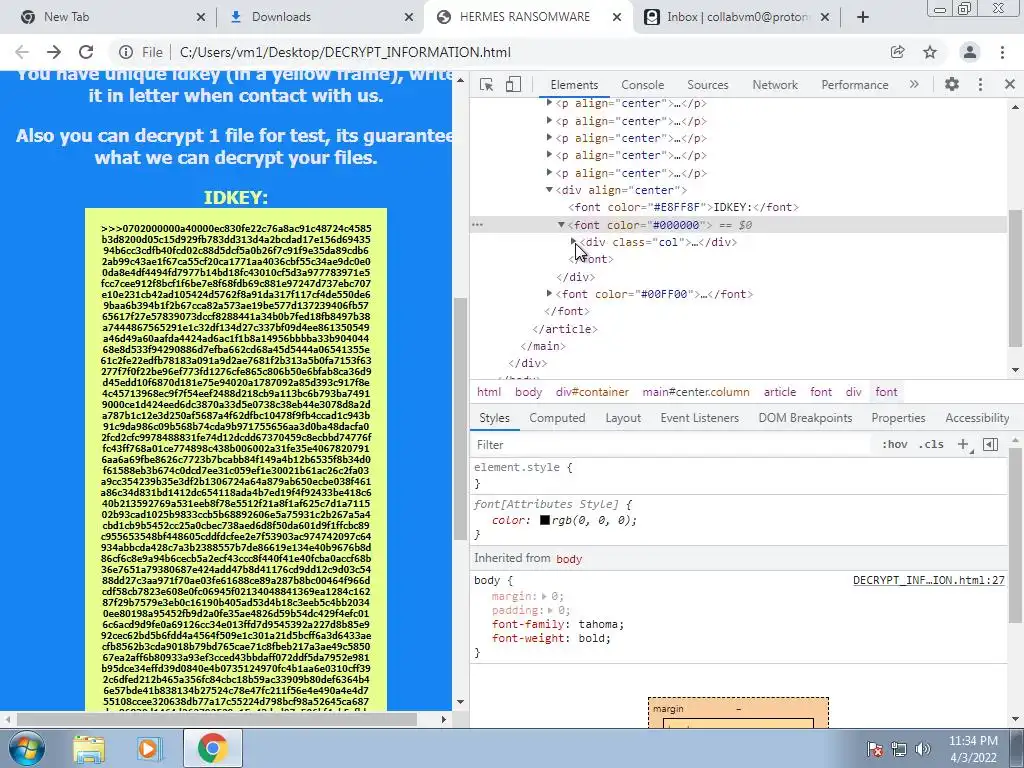The height and width of the screenshot is (768, 1024).
Task: Open the DECRYPT_INF…ION.html:27 source link
Action: point(929,580)
